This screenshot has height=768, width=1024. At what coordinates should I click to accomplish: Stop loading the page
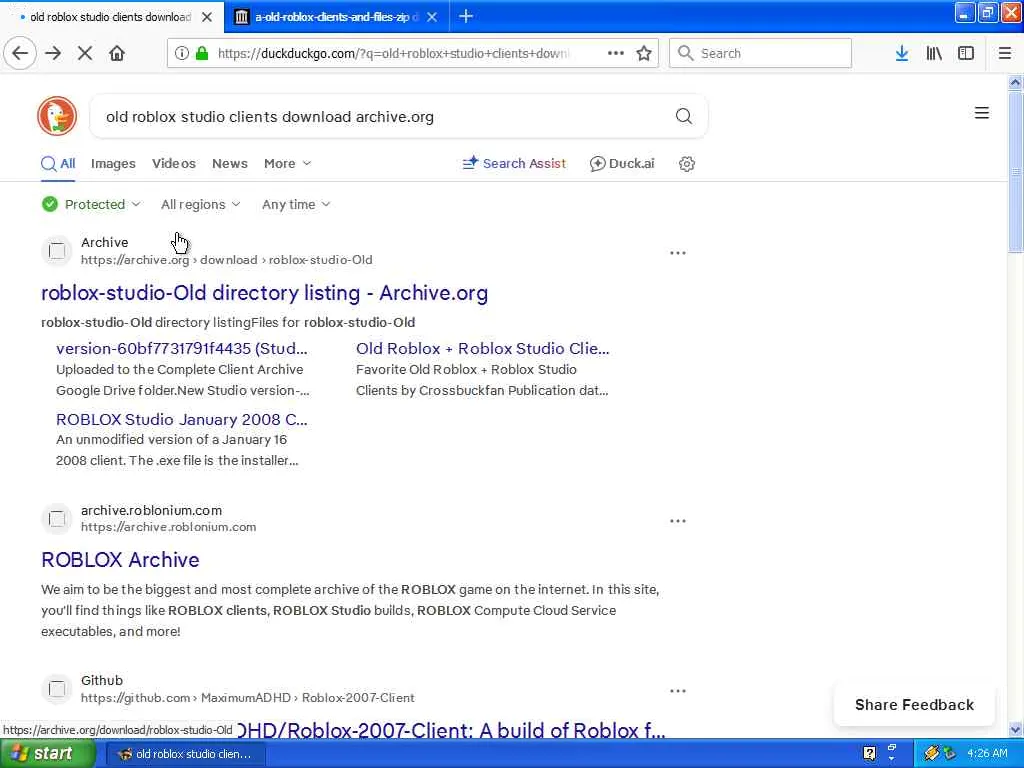[85, 53]
